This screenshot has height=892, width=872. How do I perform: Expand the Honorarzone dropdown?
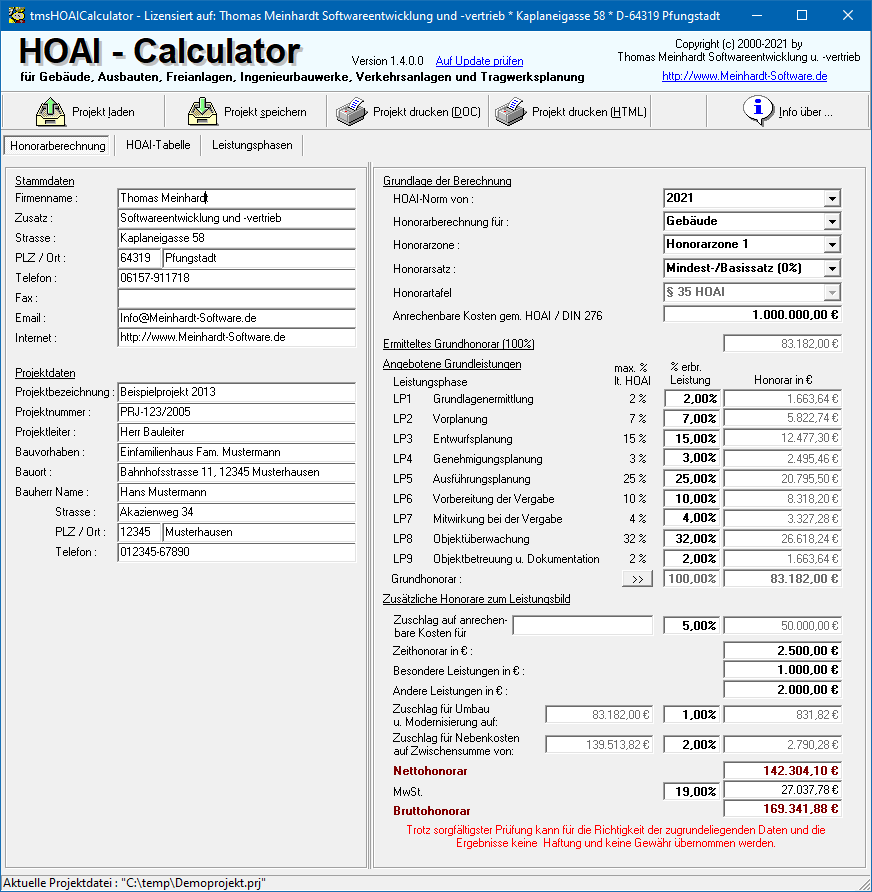click(832, 244)
